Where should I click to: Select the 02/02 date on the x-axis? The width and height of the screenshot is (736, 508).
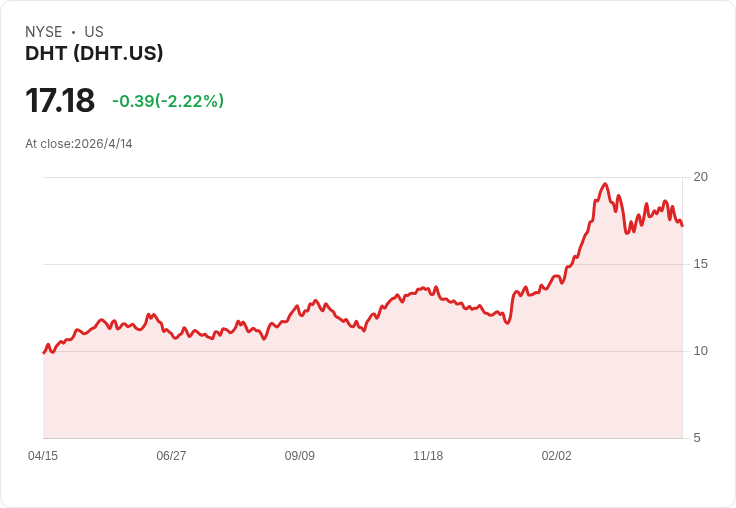pos(557,456)
